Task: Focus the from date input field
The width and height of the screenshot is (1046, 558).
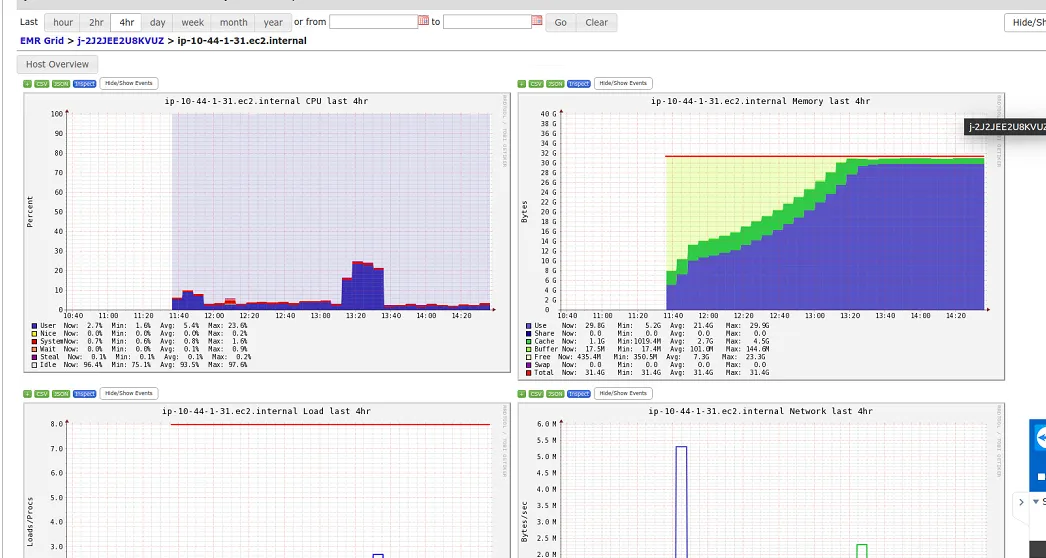Action: [x=374, y=21]
